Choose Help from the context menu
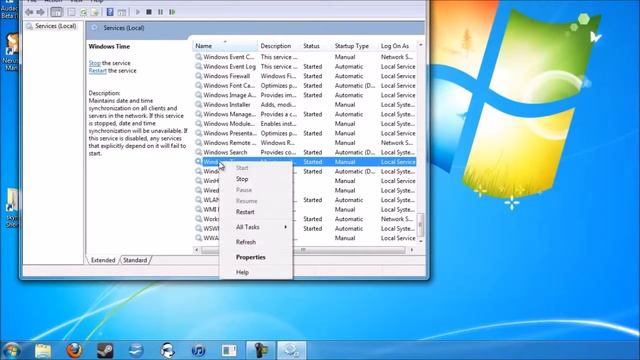 point(256,272)
